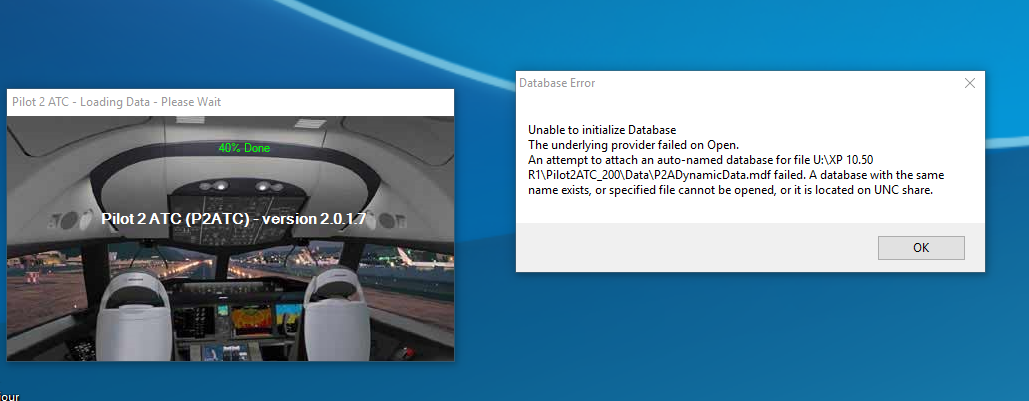Click the cockpit splash image in Pilot 2 ATC
Image resolution: width=1029 pixels, height=401 pixels.
230,238
